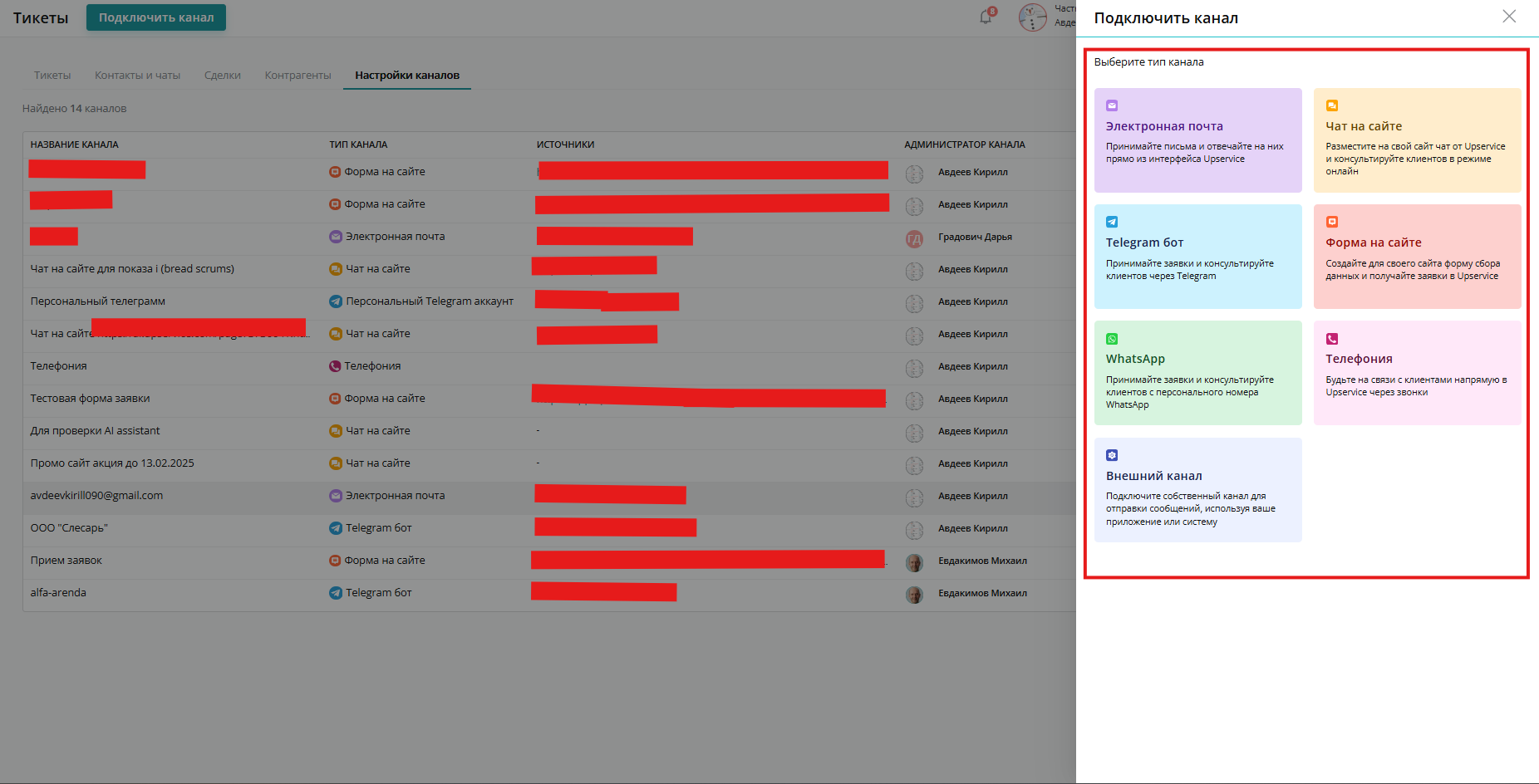
Task: Click the ГД avatar beside Градович Дарья
Action: pos(914,239)
